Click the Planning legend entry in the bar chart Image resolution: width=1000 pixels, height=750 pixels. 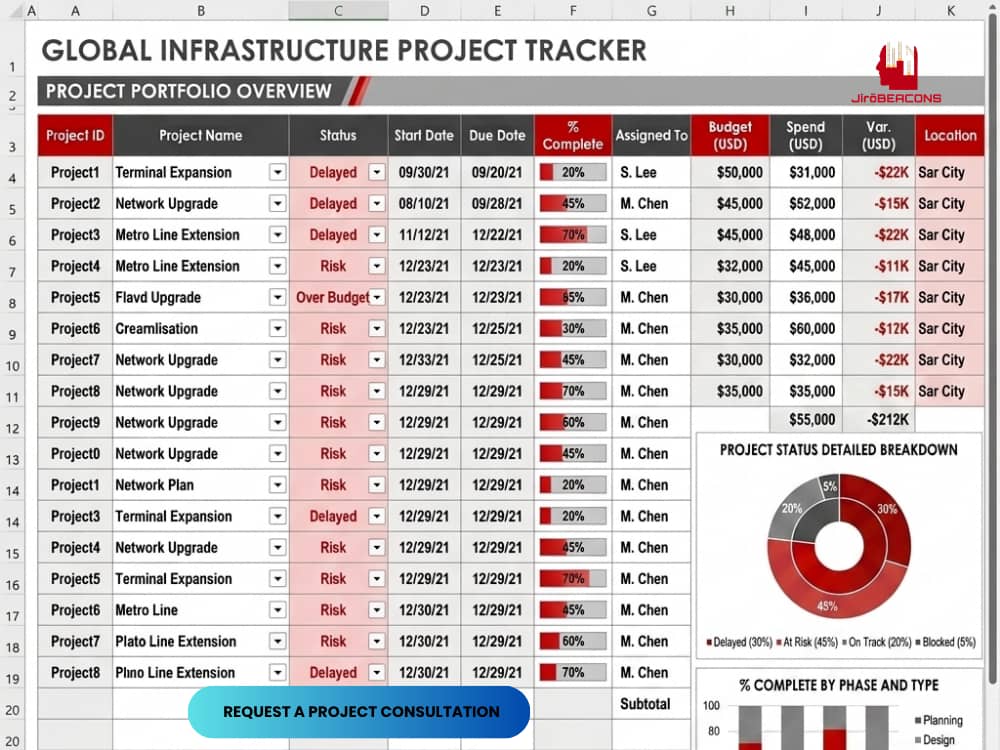pos(939,720)
